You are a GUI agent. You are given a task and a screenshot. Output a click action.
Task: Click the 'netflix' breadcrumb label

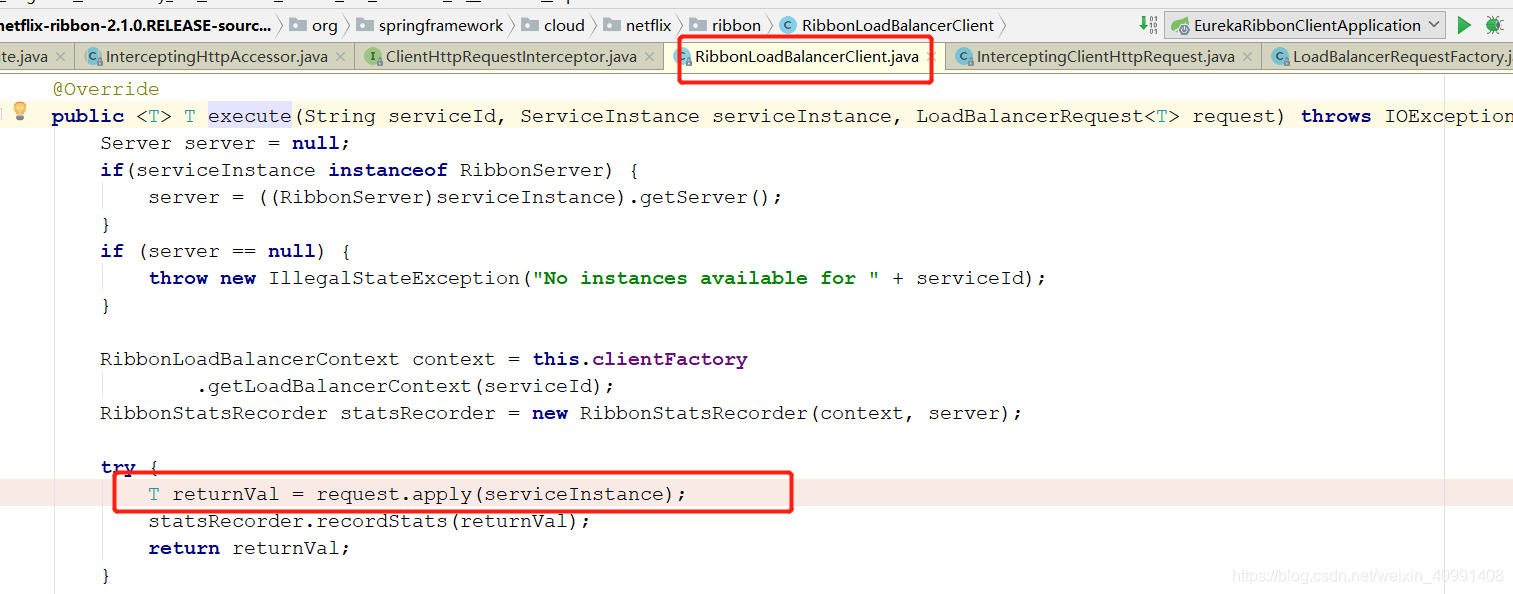[648, 25]
